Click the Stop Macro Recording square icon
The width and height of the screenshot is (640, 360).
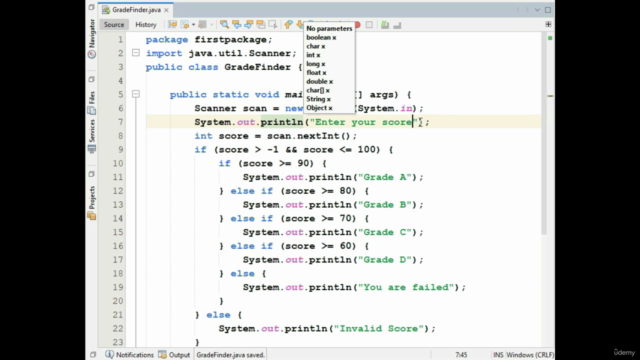click(x=369, y=25)
